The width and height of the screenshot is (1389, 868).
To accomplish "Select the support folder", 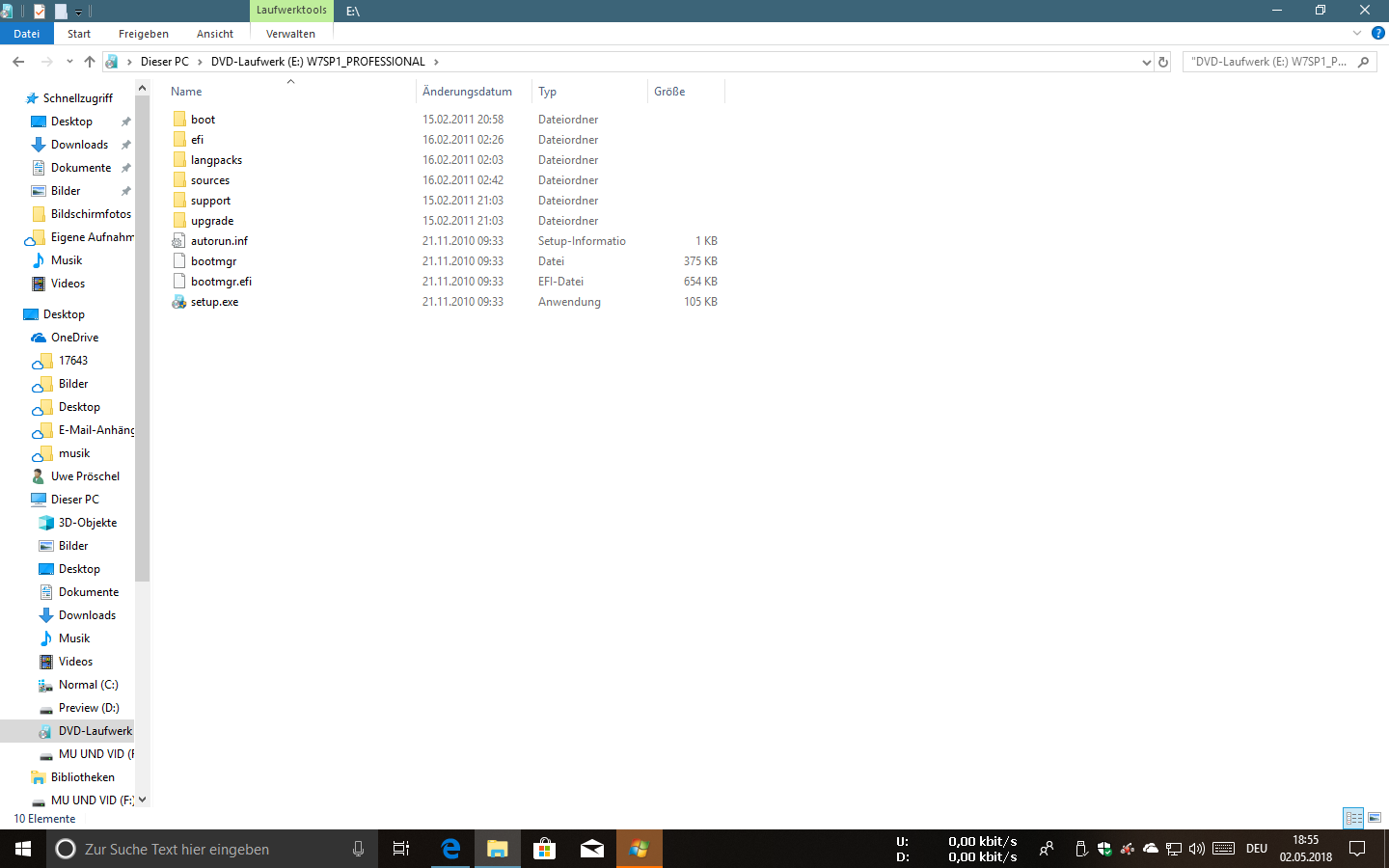I will [x=210, y=201].
